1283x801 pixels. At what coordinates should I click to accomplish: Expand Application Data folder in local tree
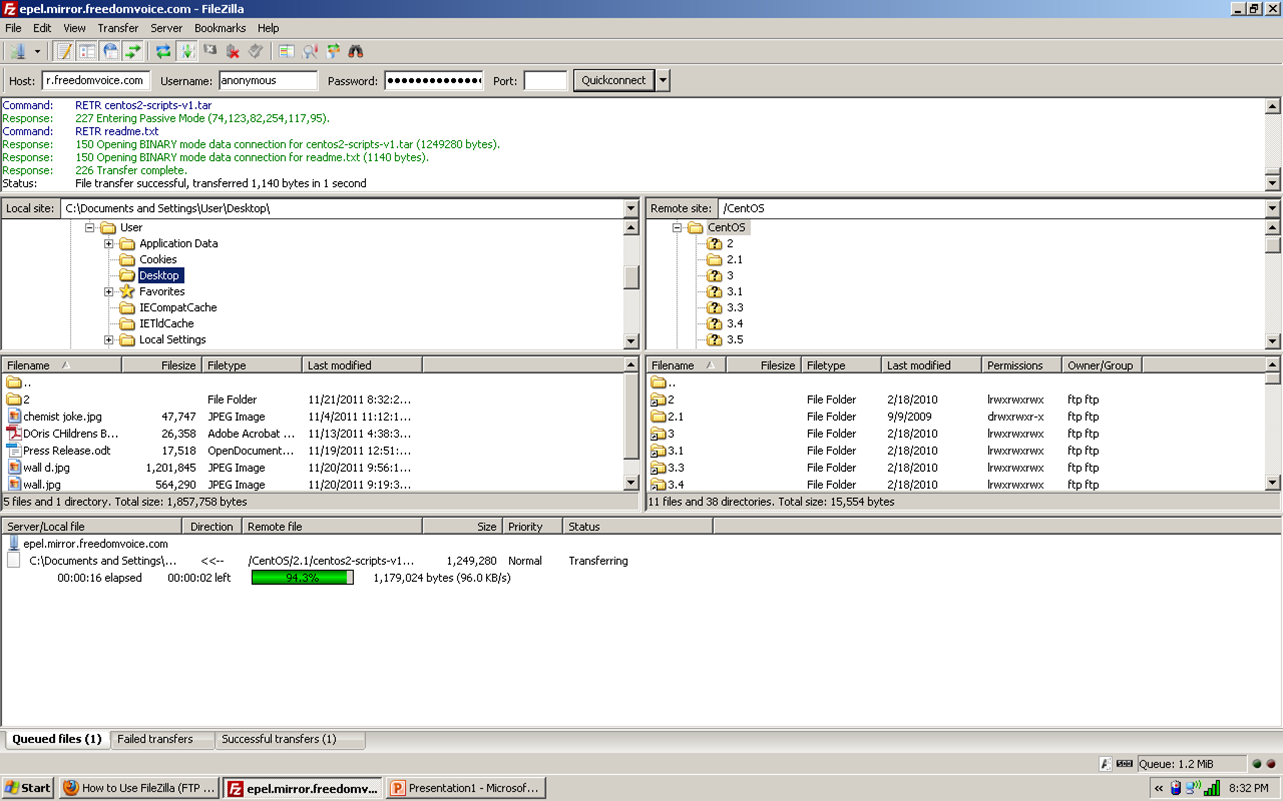tap(109, 243)
